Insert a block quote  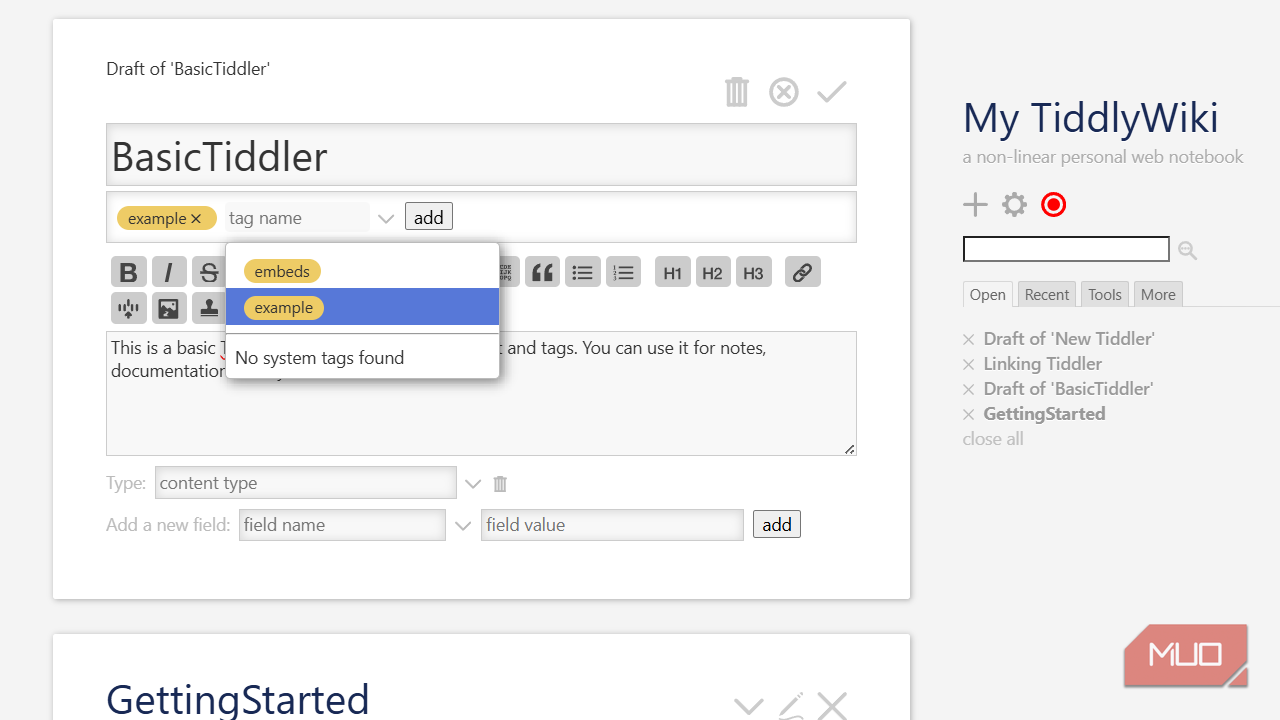(543, 272)
